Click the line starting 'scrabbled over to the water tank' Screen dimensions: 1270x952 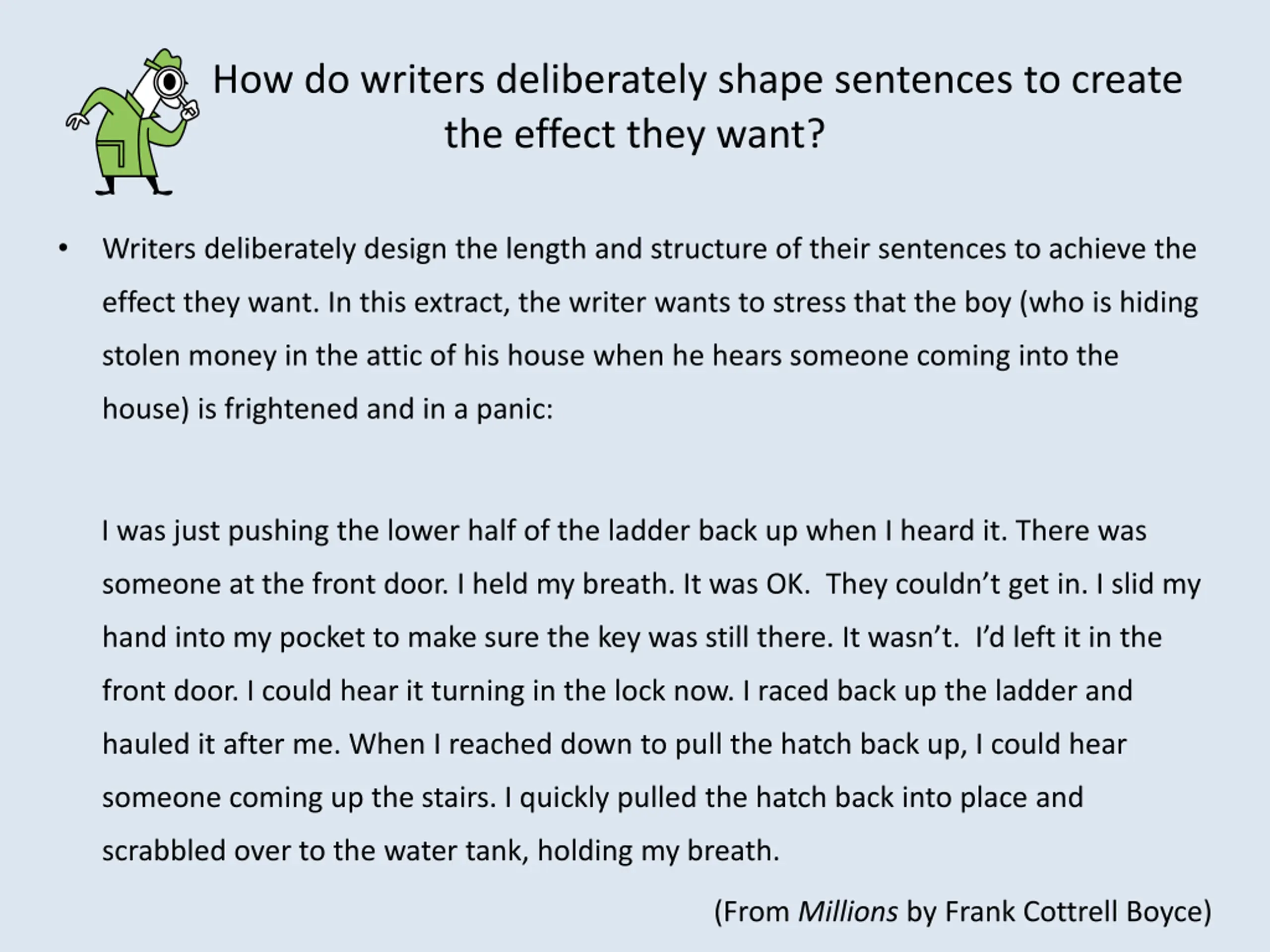tap(441, 851)
